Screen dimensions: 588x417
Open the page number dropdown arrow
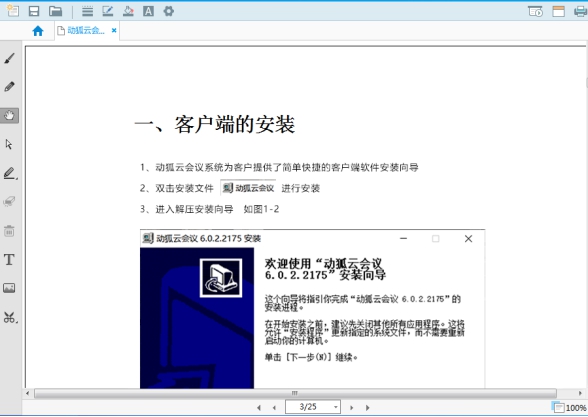[336, 407]
